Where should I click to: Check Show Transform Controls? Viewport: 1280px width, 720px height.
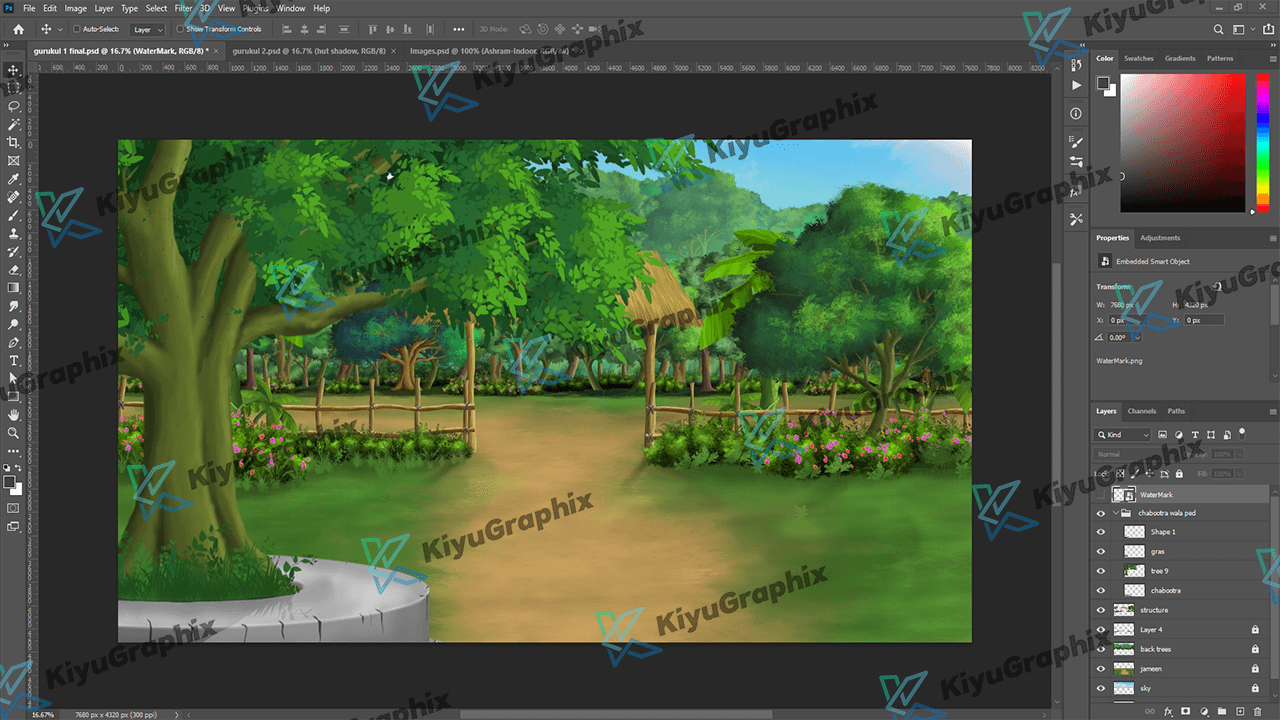(x=180, y=29)
